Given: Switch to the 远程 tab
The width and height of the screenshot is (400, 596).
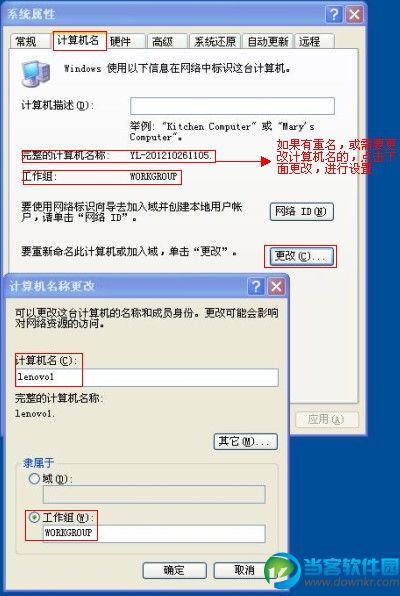Looking at the screenshot, I should point(314,41).
